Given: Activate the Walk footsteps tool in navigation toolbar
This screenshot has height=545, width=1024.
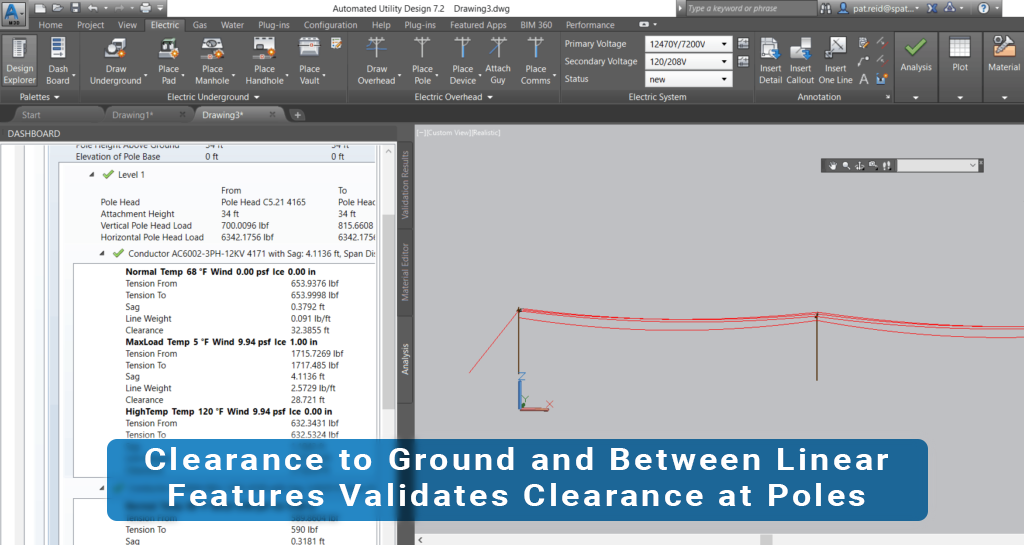Looking at the screenshot, I should click(886, 166).
